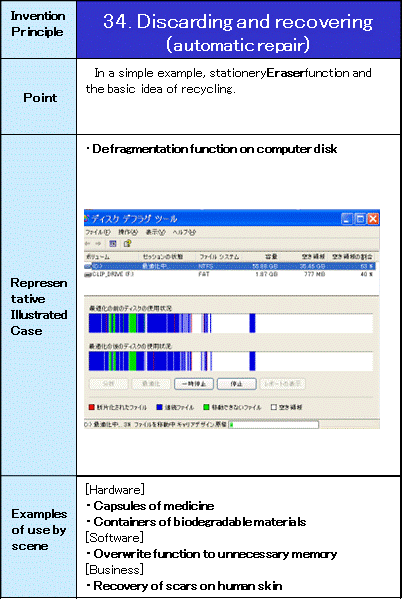
Task: Open the 表示(V) menu
Action: [x=155, y=232]
